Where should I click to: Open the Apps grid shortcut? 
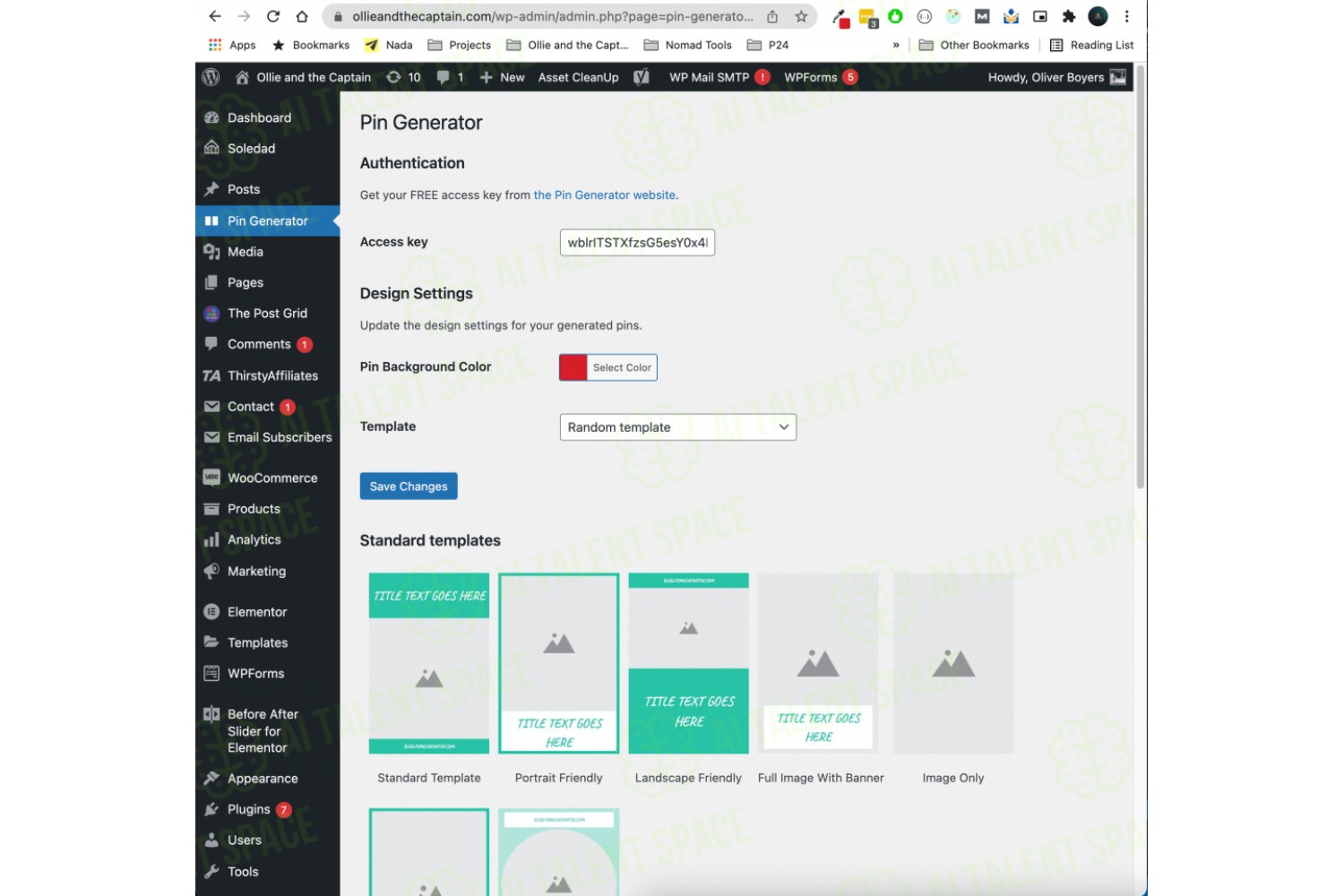pyautogui.click(x=232, y=45)
